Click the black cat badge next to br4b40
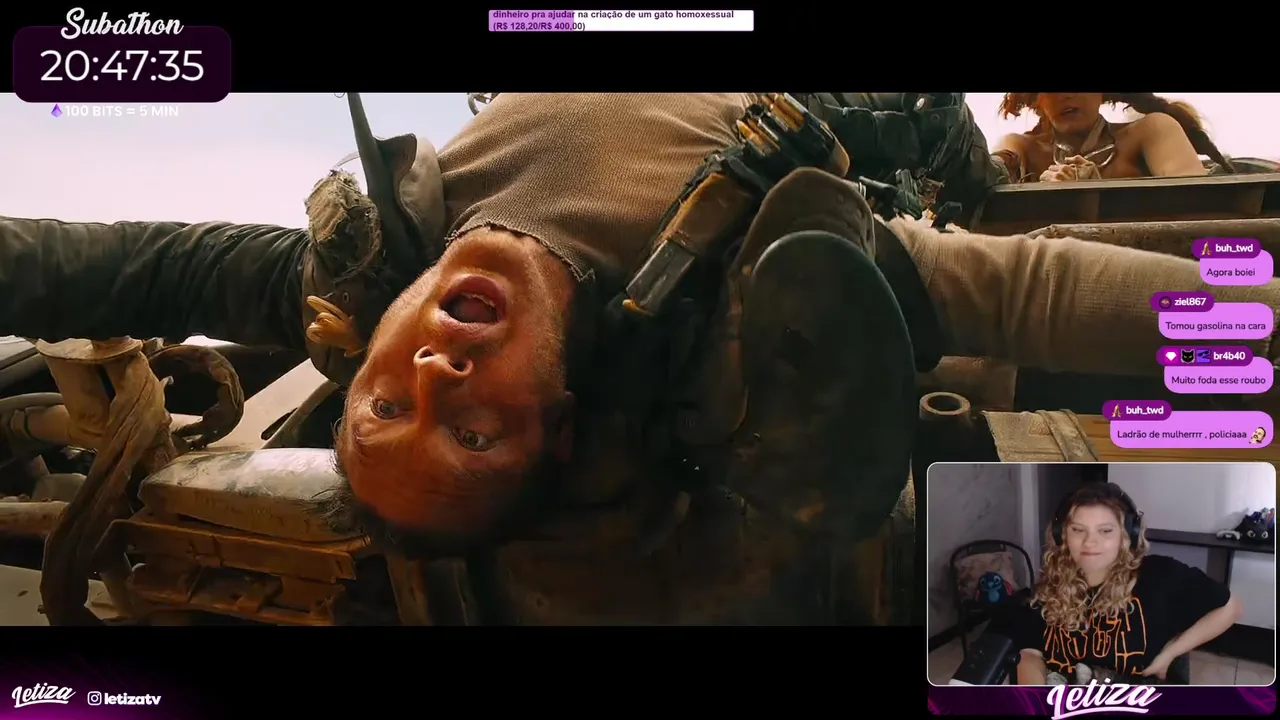The height and width of the screenshot is (720, 1280). pos(1187,356)
